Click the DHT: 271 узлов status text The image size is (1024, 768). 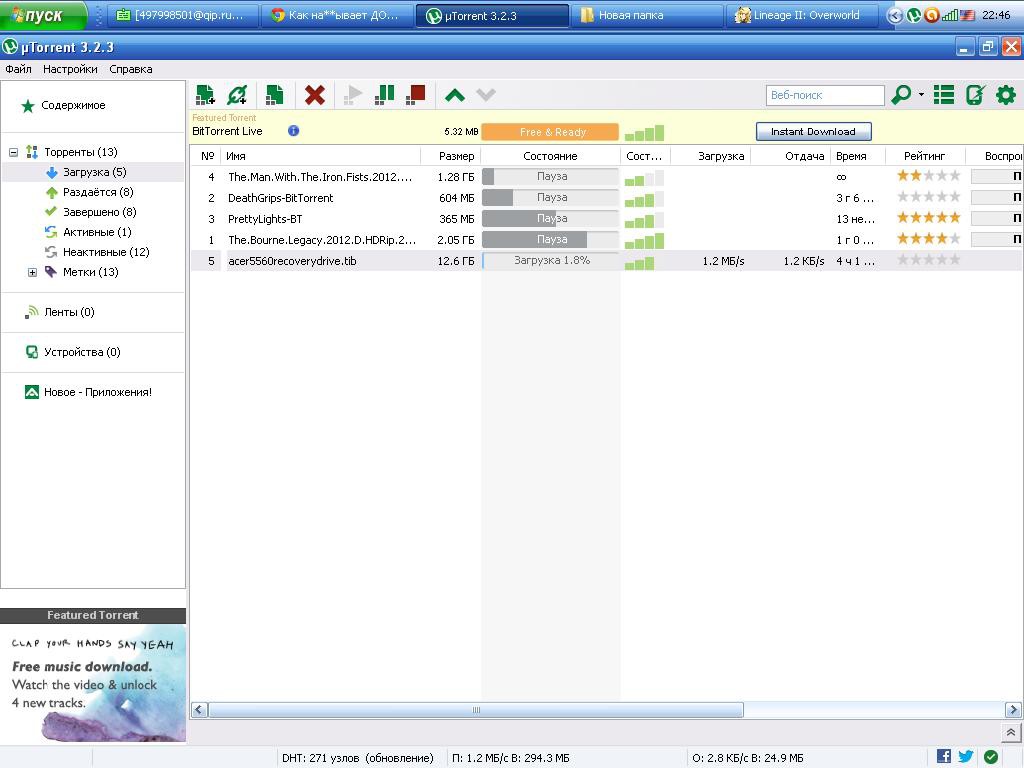tap(358, 758)
